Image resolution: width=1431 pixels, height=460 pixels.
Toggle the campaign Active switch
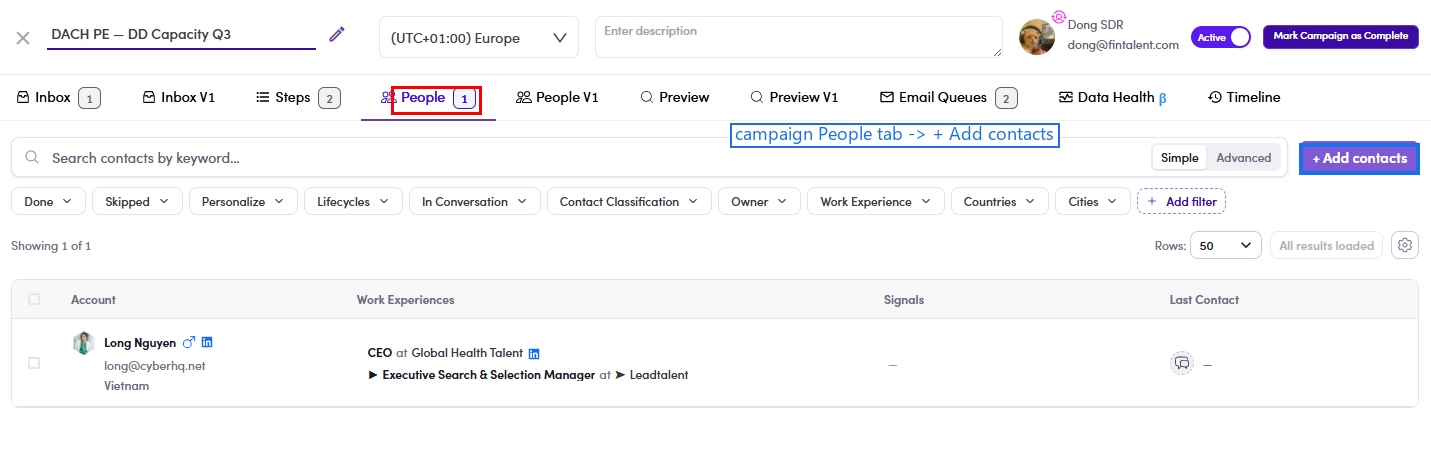point(1221,37)
